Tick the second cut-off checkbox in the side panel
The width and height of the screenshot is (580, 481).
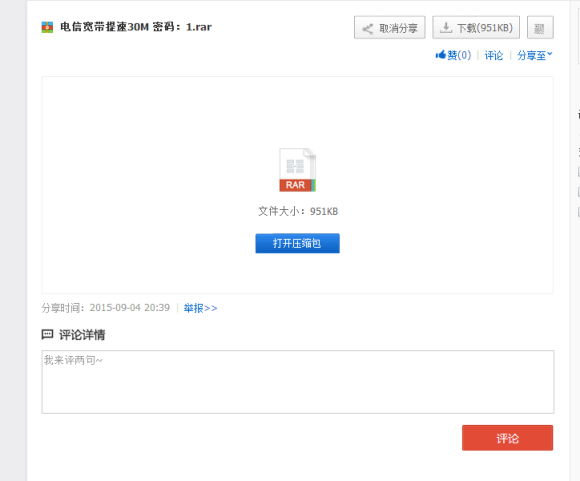tap(579, 192)
